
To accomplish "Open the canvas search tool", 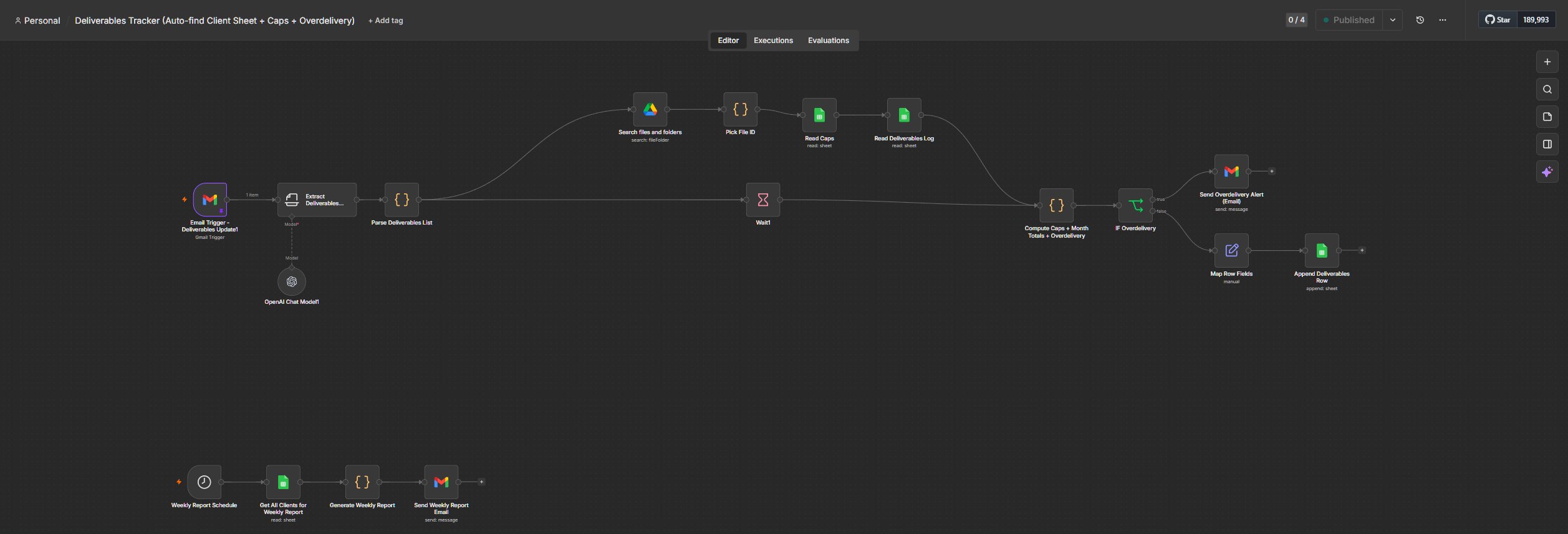I will click(1547, 89).
